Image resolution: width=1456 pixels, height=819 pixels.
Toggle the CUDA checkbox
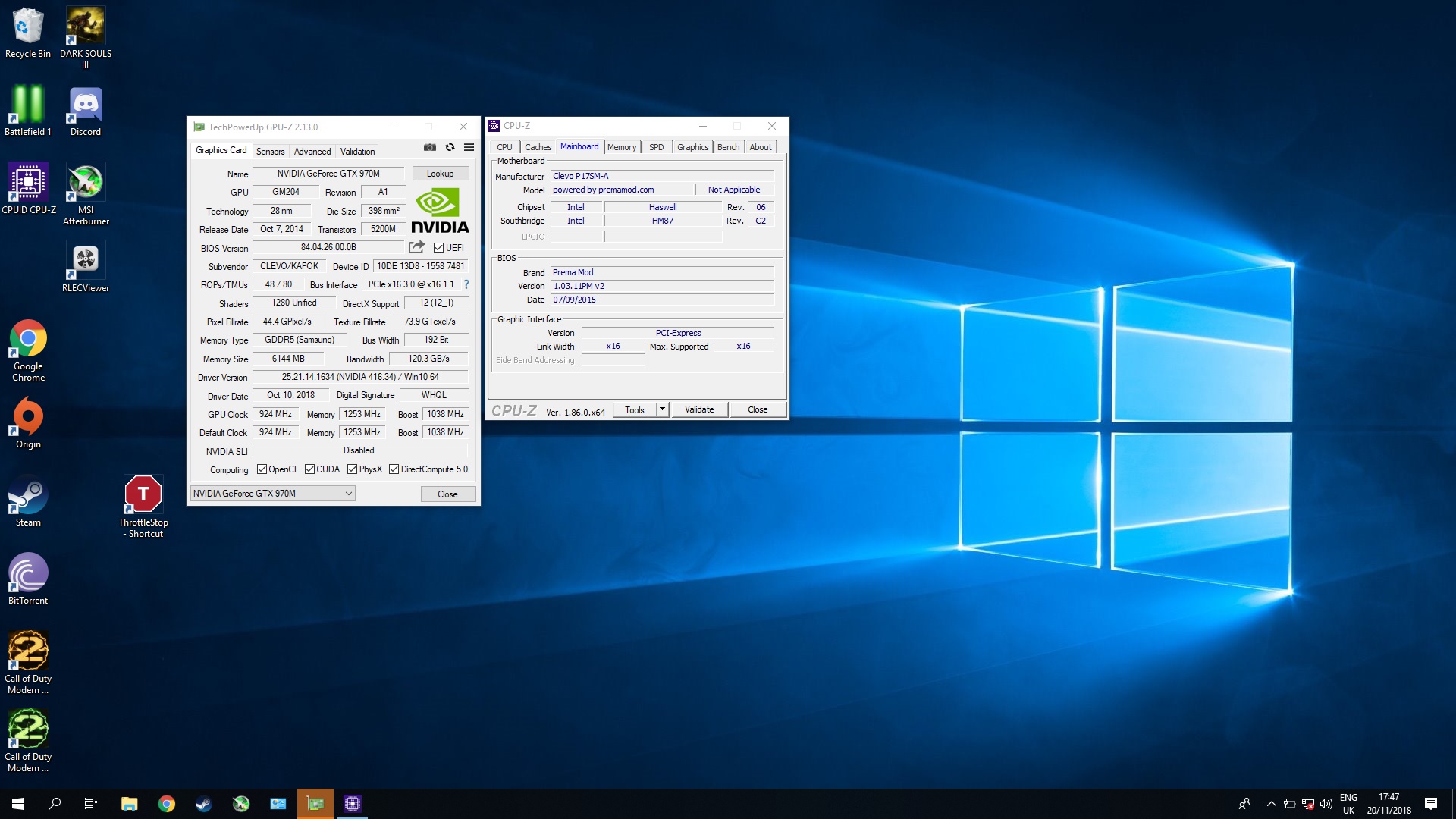309,469
